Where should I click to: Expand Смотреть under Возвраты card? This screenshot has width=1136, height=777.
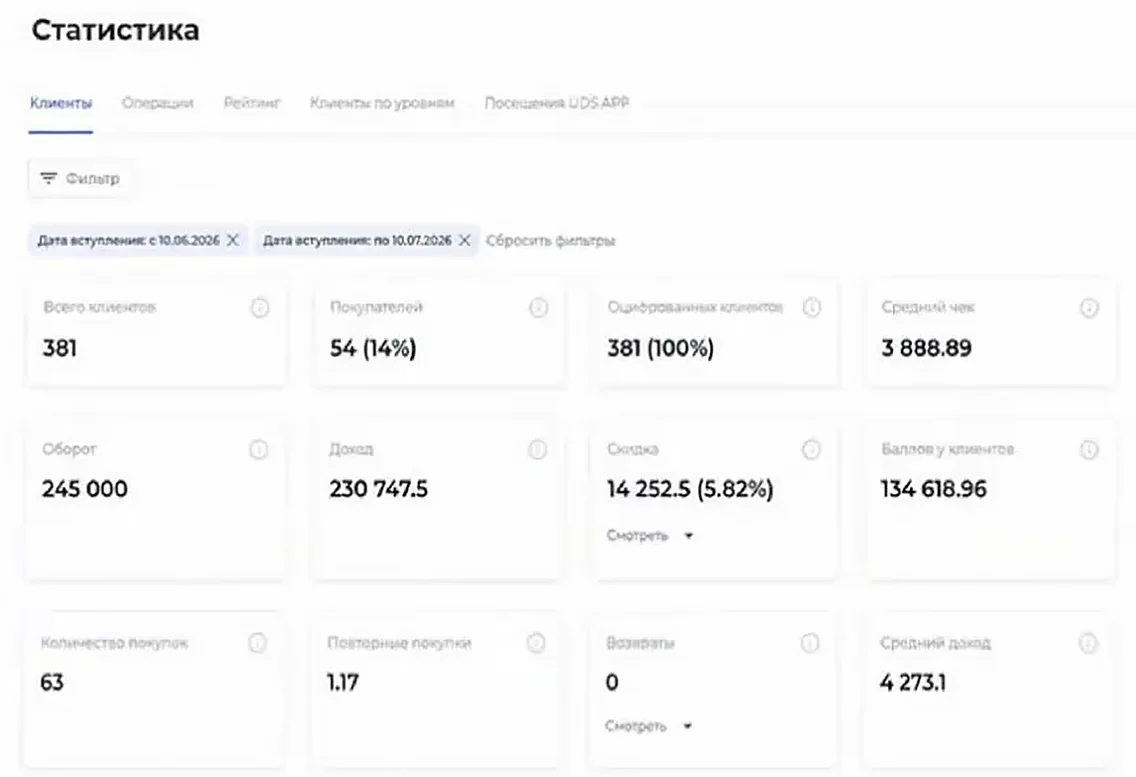(x=648, y=726)
